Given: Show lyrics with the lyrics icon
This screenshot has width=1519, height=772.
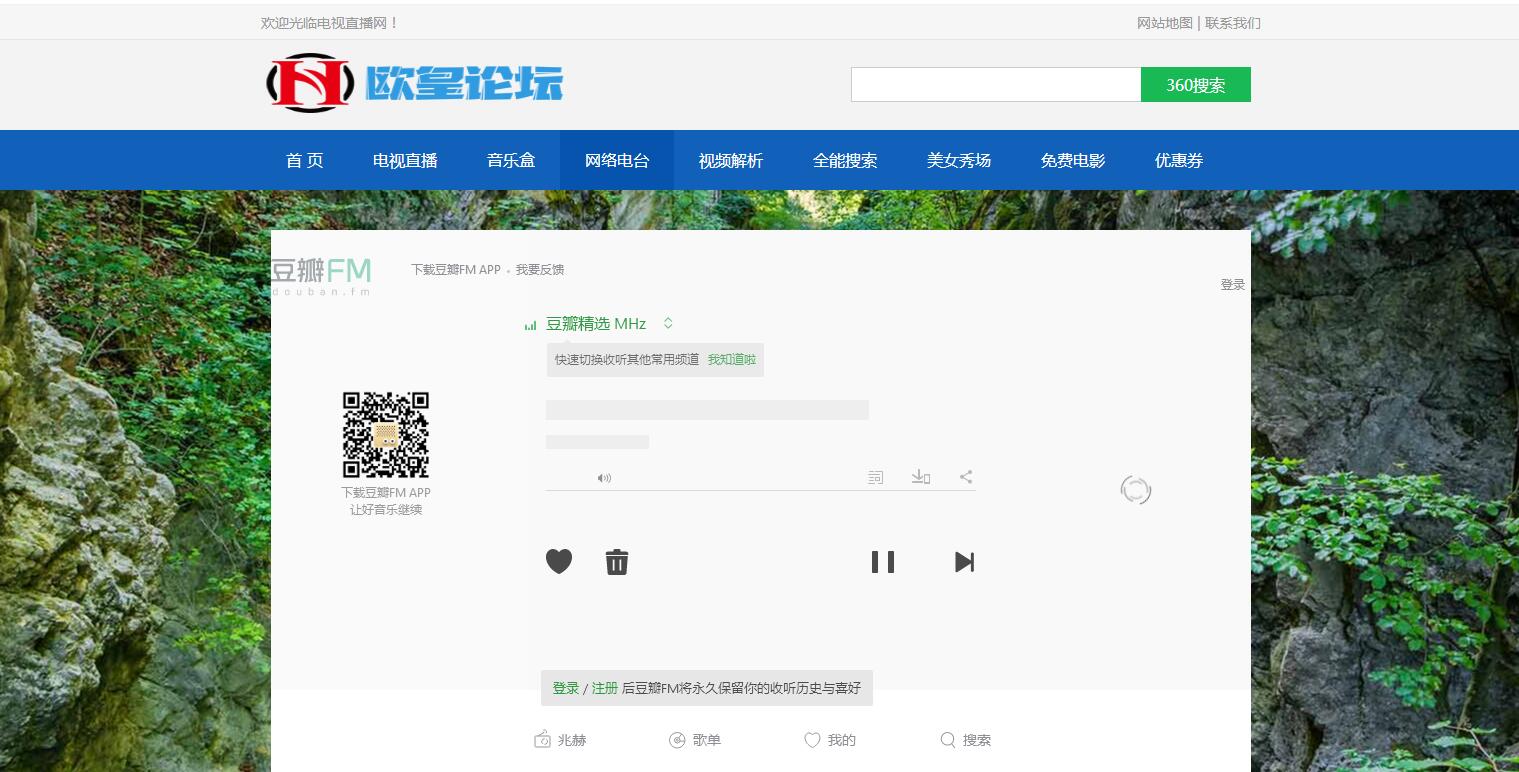Looking at the screenshot, I should [x=876, y=478].
